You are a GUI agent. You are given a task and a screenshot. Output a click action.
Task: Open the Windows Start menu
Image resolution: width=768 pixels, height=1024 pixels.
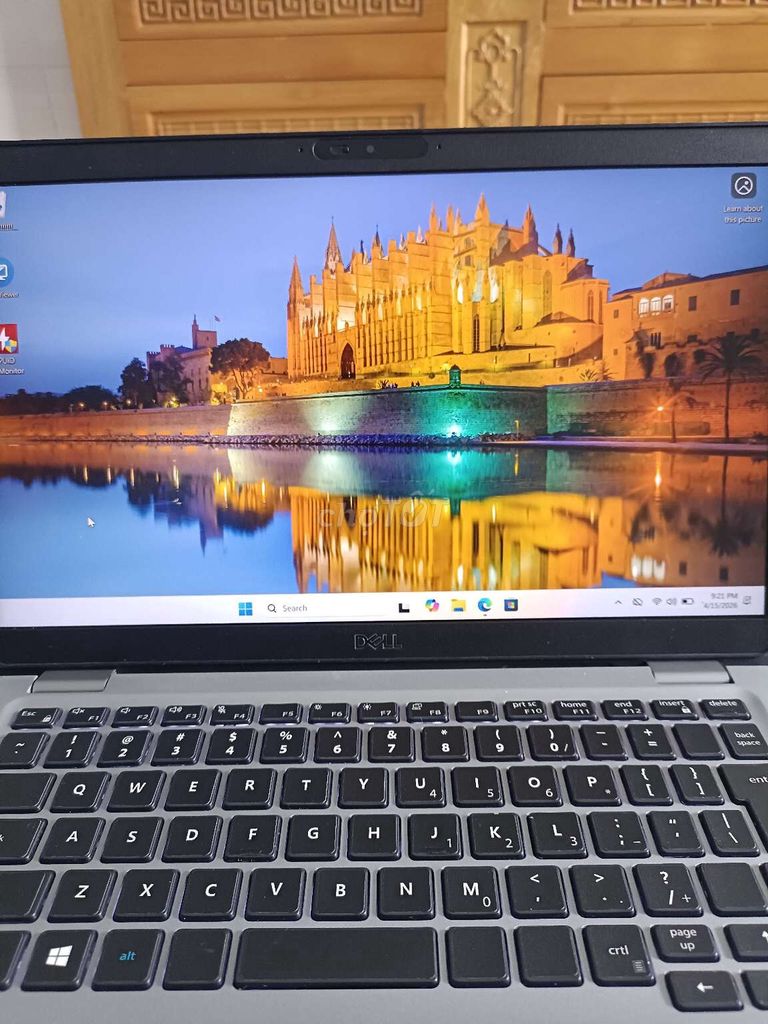pyautogui.click(x=246, y=609)
